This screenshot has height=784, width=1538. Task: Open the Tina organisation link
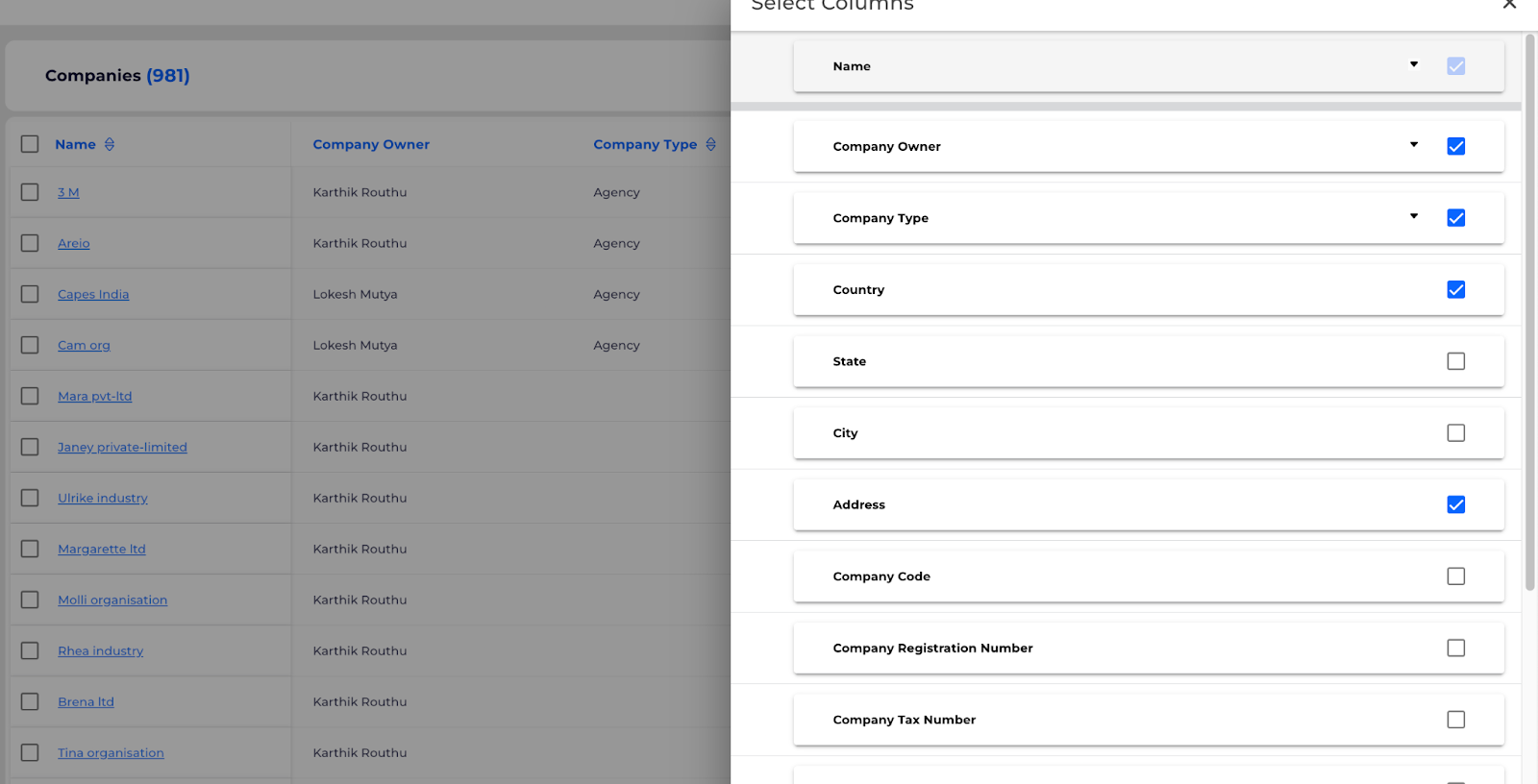(111, 752)
